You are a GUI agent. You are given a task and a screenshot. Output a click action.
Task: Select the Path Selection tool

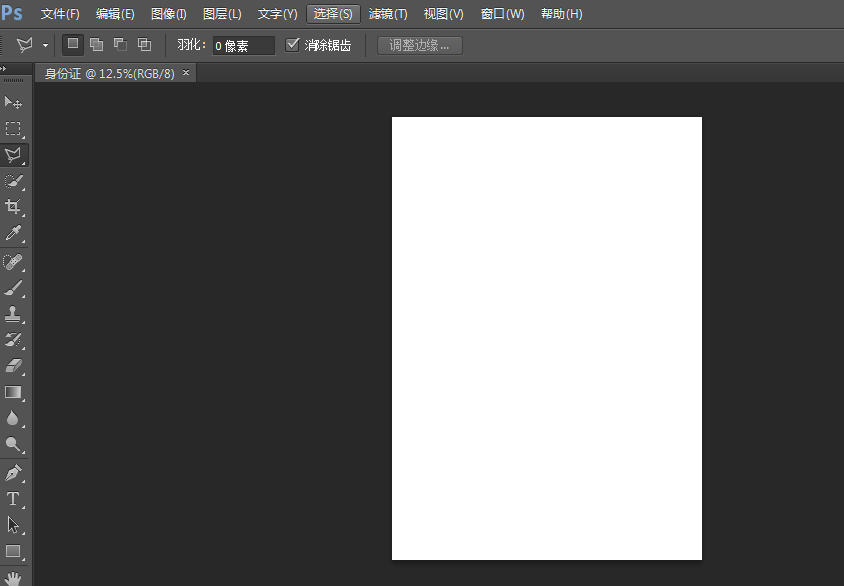(13, 525)
